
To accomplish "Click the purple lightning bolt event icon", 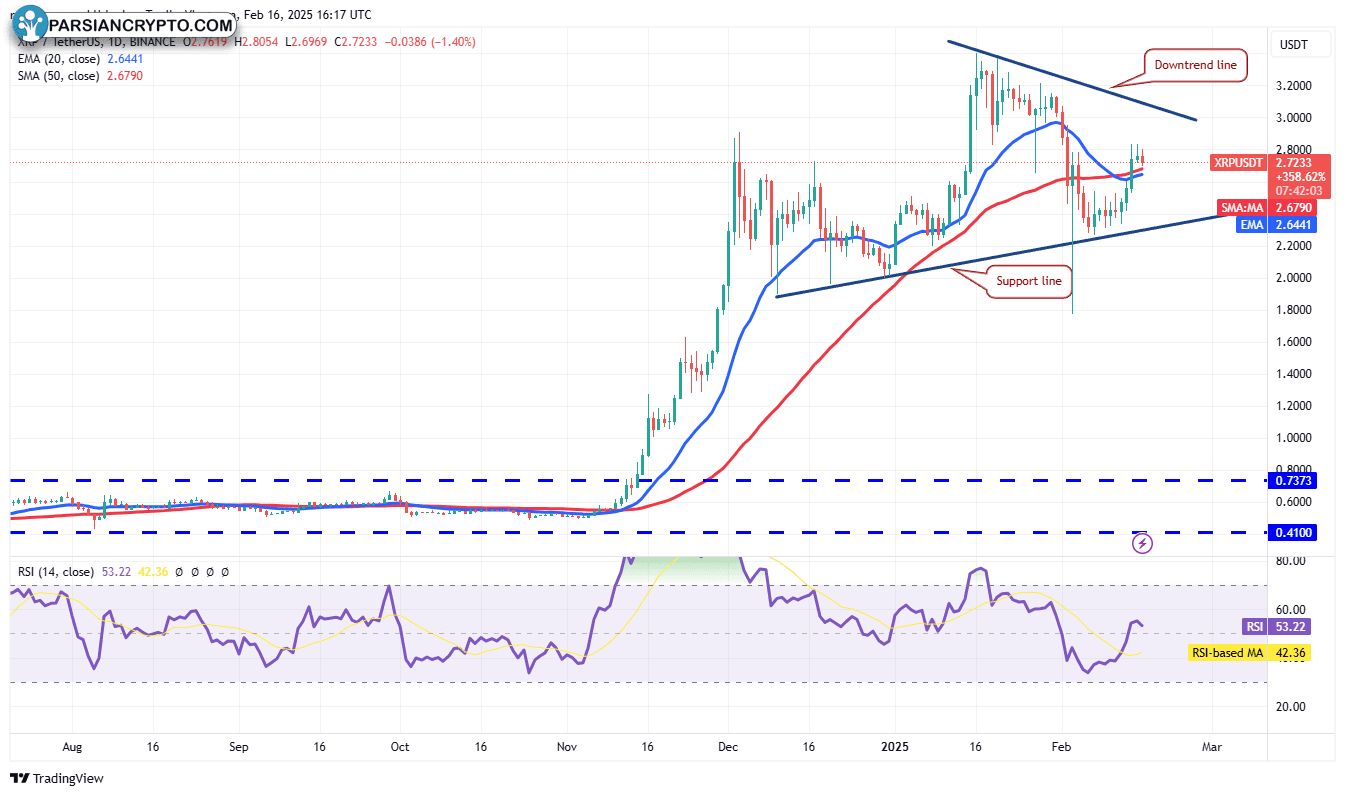I will pos(1143,543).
